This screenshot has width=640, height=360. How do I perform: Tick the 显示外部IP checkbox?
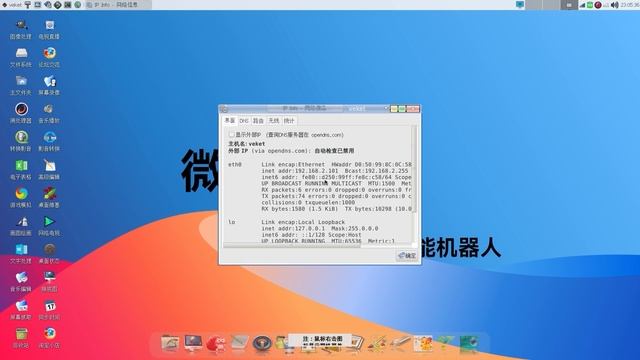[x=231, y=135]
